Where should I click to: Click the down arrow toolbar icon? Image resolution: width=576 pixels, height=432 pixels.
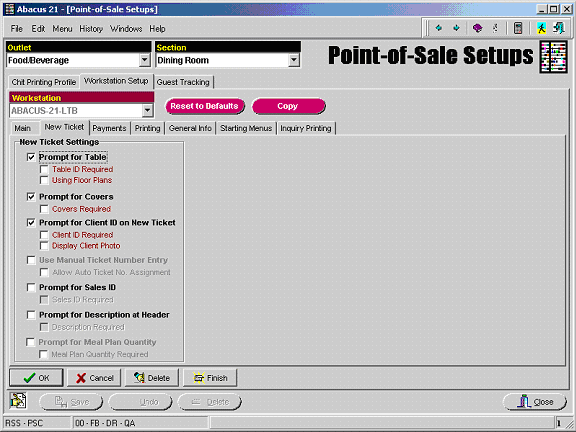point(457,28)
